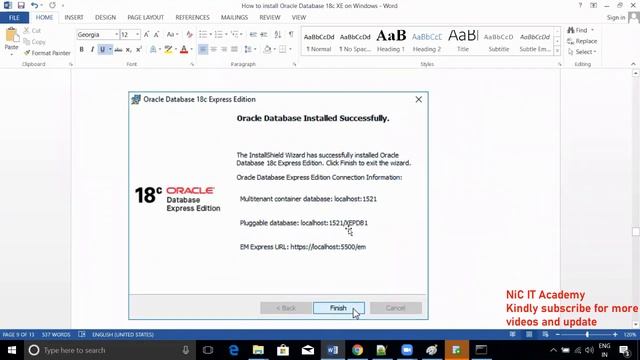Open File Explorer from the taskbar
This screenshot has height=360, width=640.
pyautogui.click(x=258, y=350)
